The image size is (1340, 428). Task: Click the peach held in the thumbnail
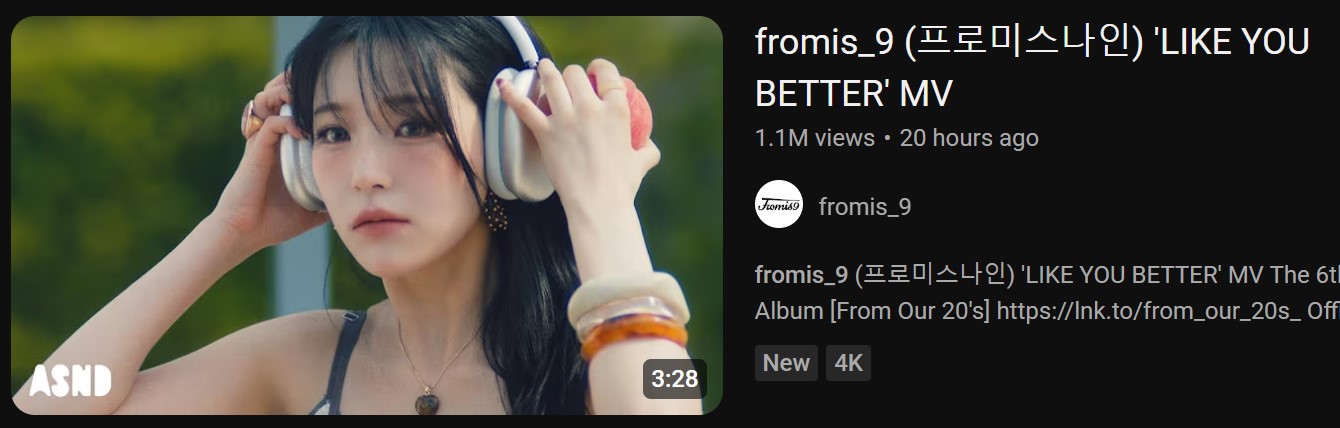tap(618, 108)
